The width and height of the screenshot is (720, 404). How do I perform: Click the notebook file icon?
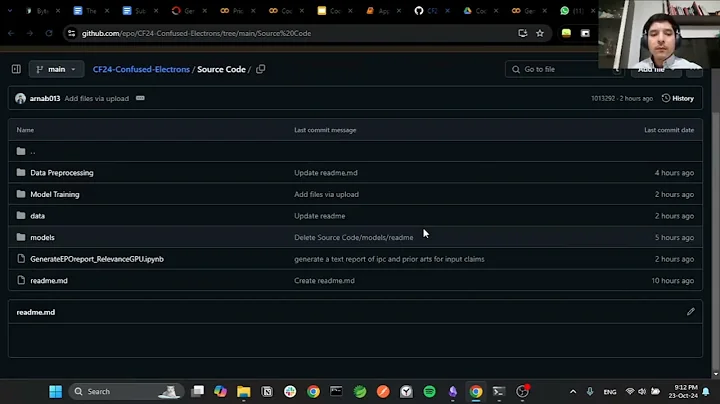click(x=21, y=259)
